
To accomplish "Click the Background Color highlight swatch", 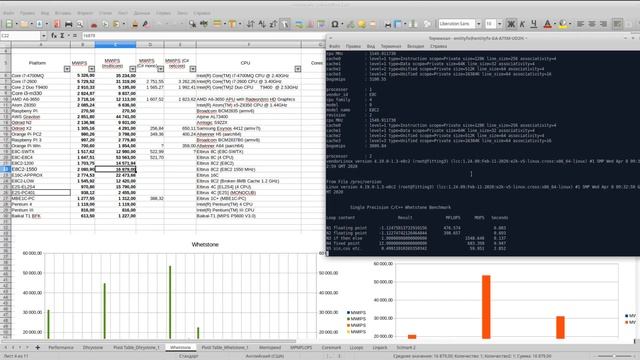I will point(563,24).
